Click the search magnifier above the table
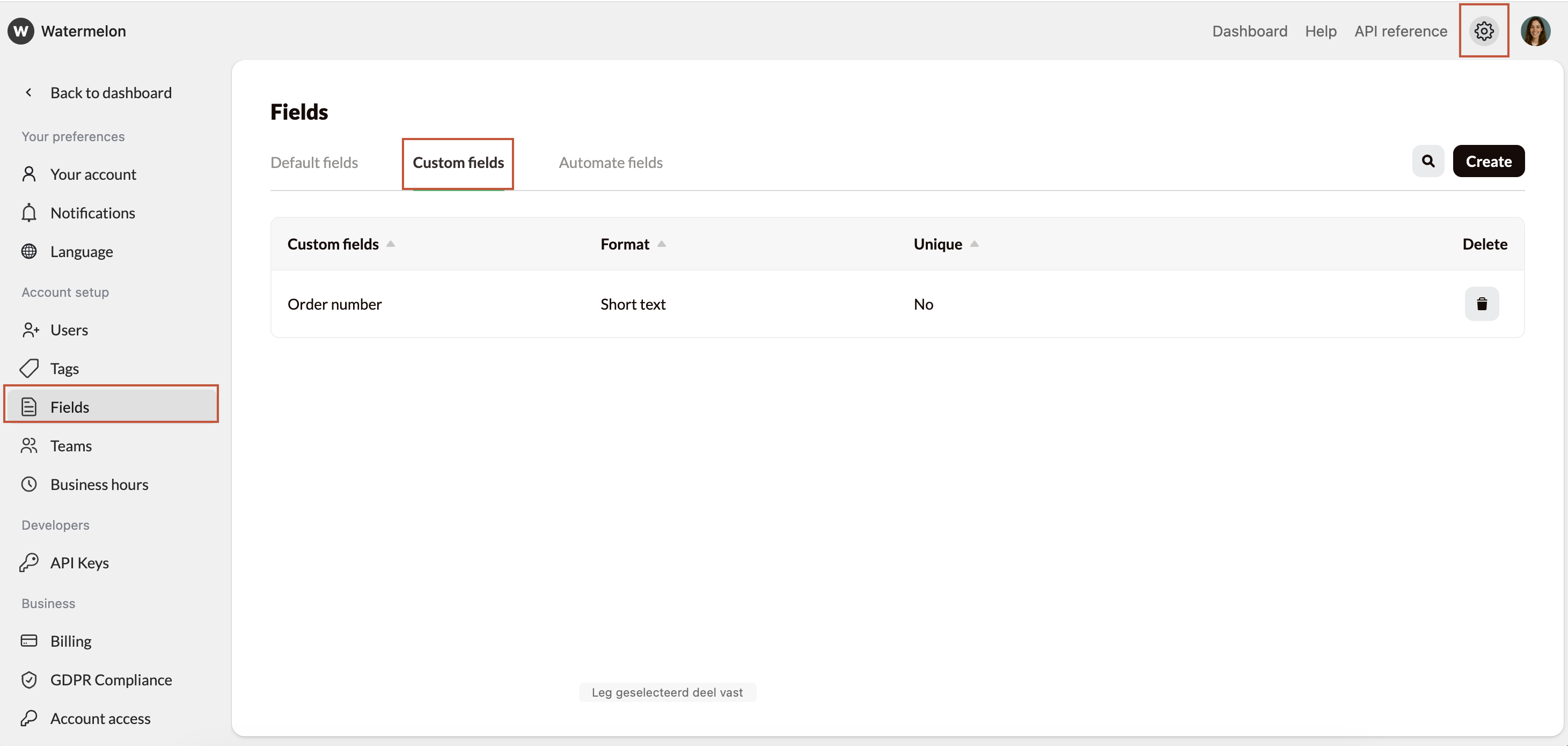Screen dimensions: 1568x746 [1427, 161]
